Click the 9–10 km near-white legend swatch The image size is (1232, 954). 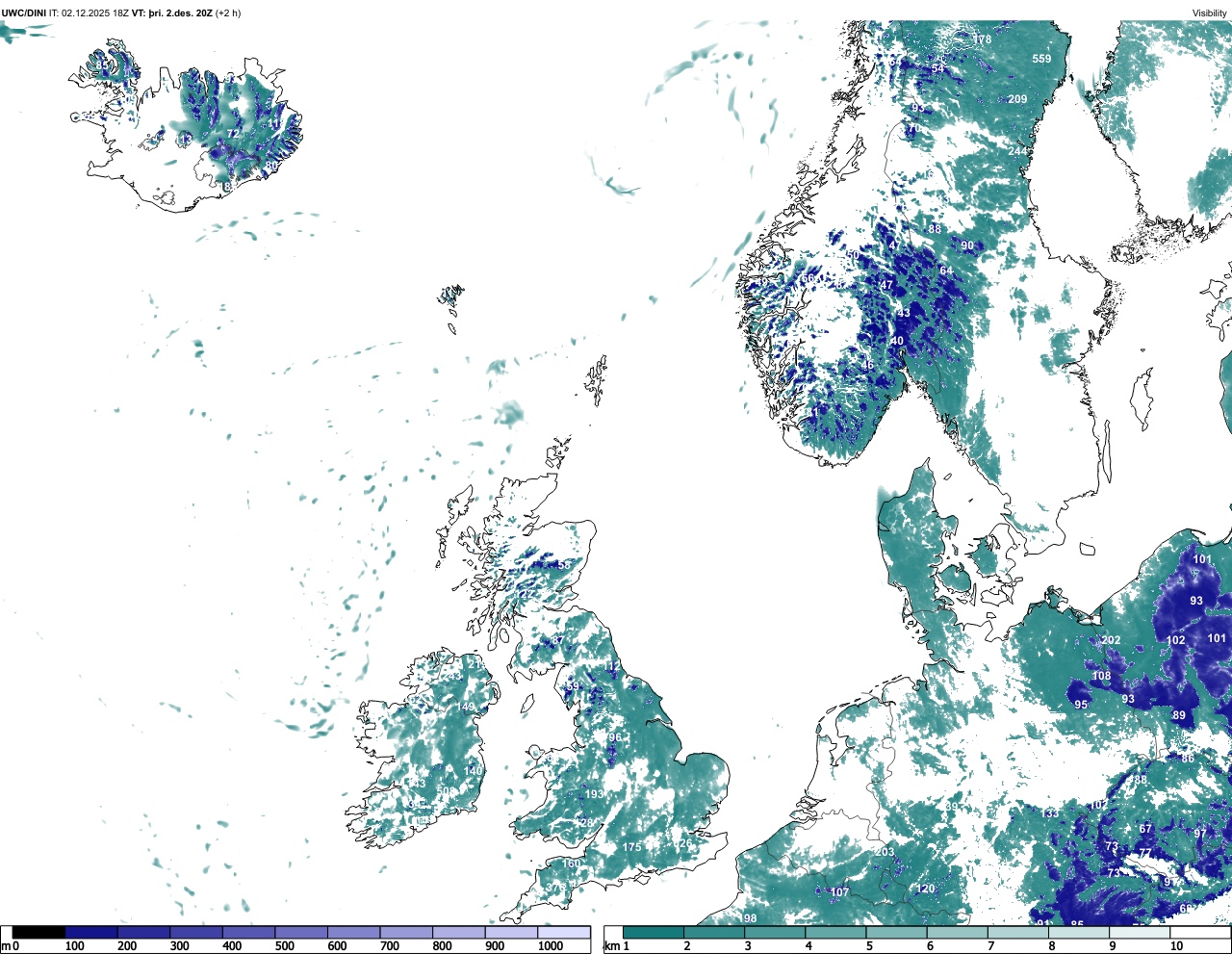coord(1139,933)
